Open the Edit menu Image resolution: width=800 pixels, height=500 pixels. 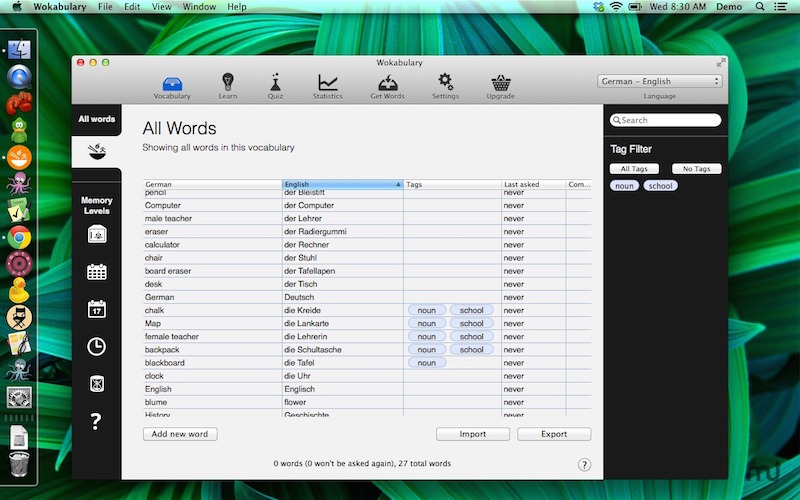point(132,7)
